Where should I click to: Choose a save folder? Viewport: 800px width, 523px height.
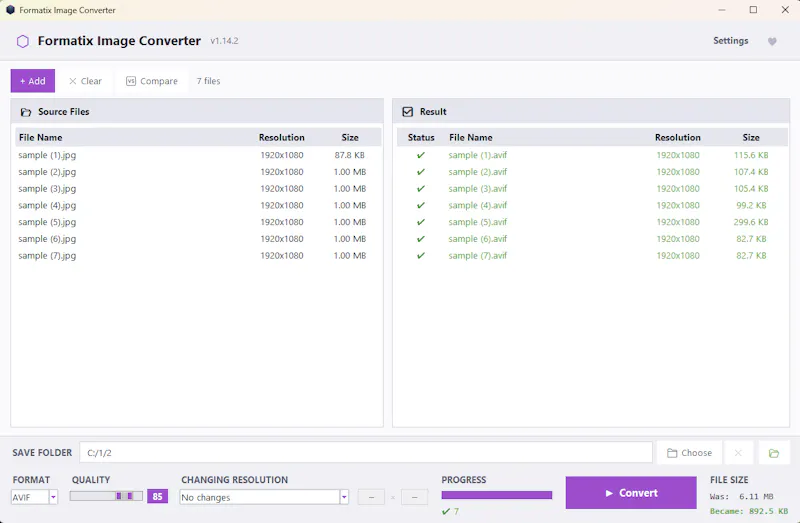tap(689, 453)
